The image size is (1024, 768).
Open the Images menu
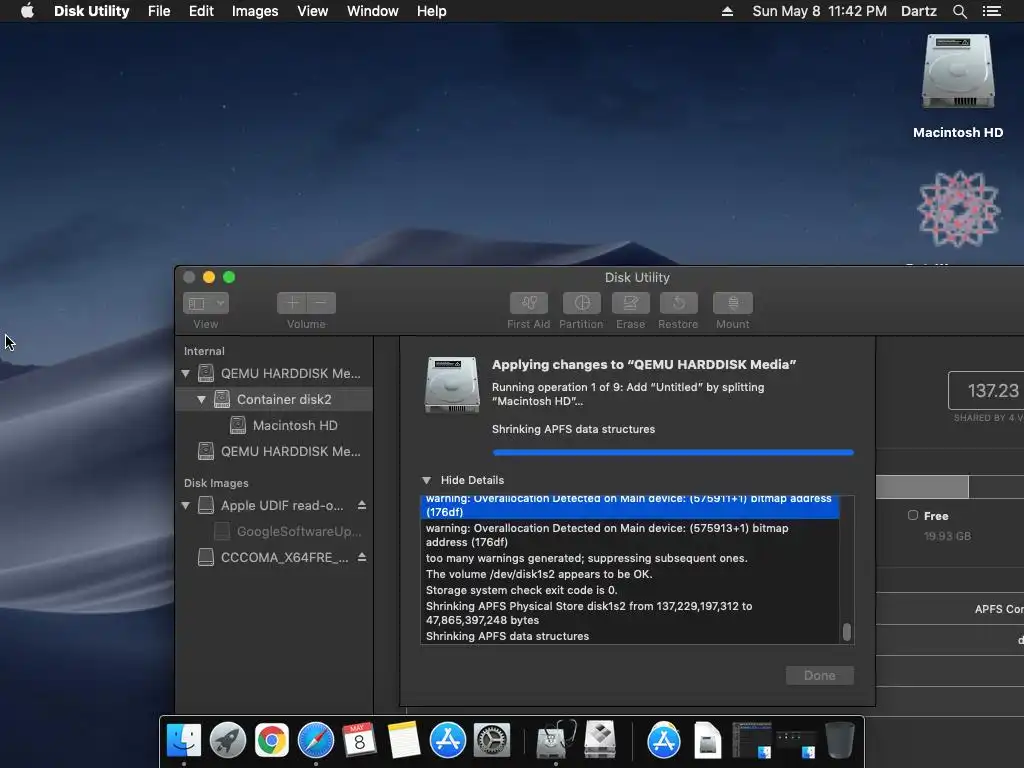coord(255,11)
